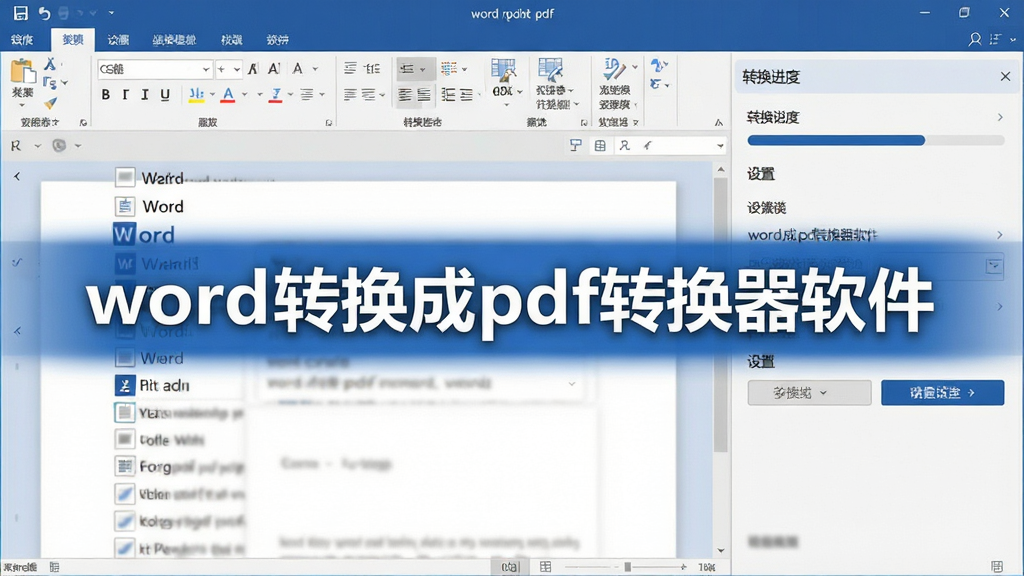Viewport: 1024px width, 576px height.
Task: Open the dropdown arrow beside the font color A
Action: click(x=244, y=95)
